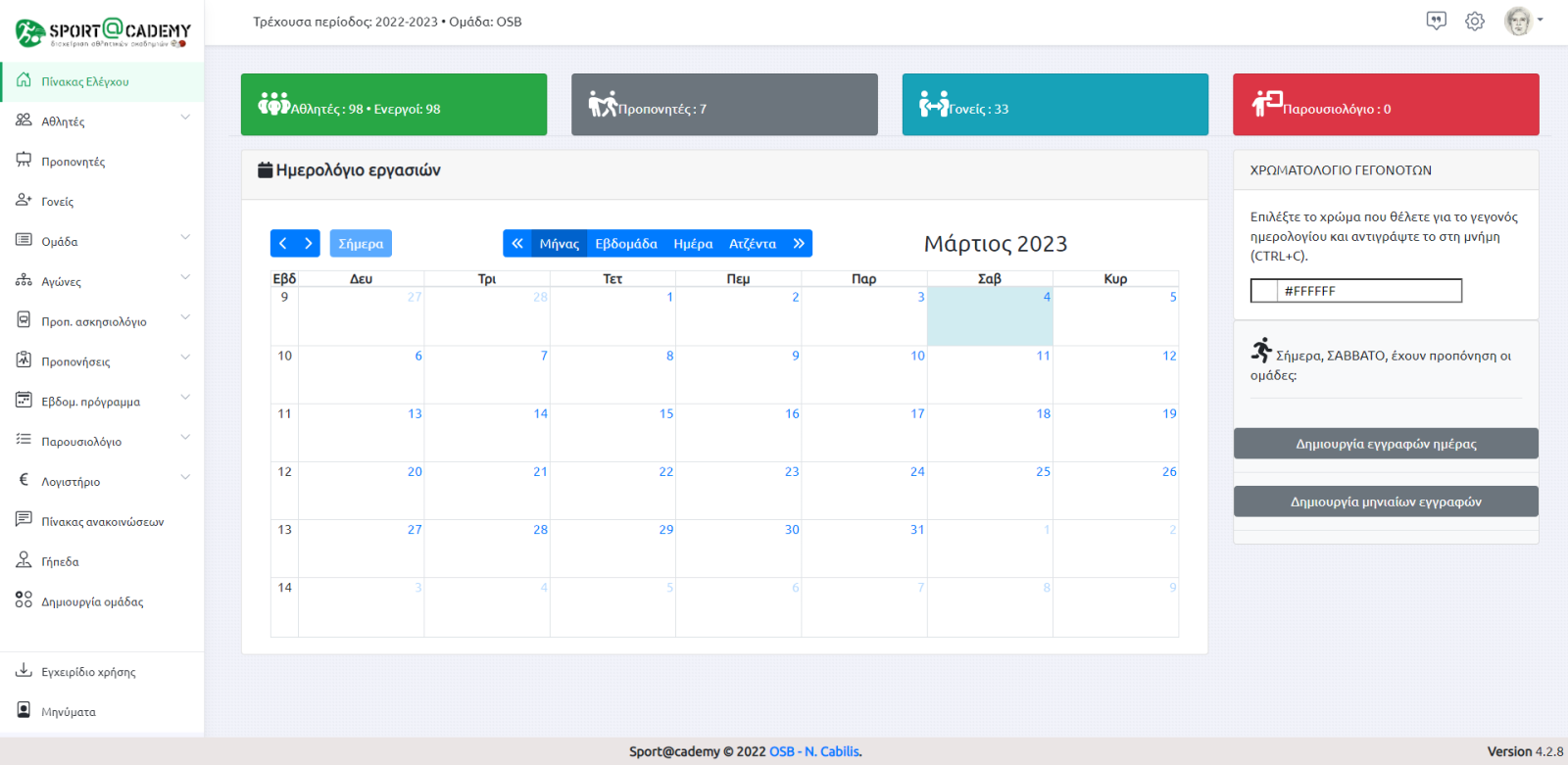
Task: Expand the Αθλητές sidebar menu chevron
Action: point(185,118)
